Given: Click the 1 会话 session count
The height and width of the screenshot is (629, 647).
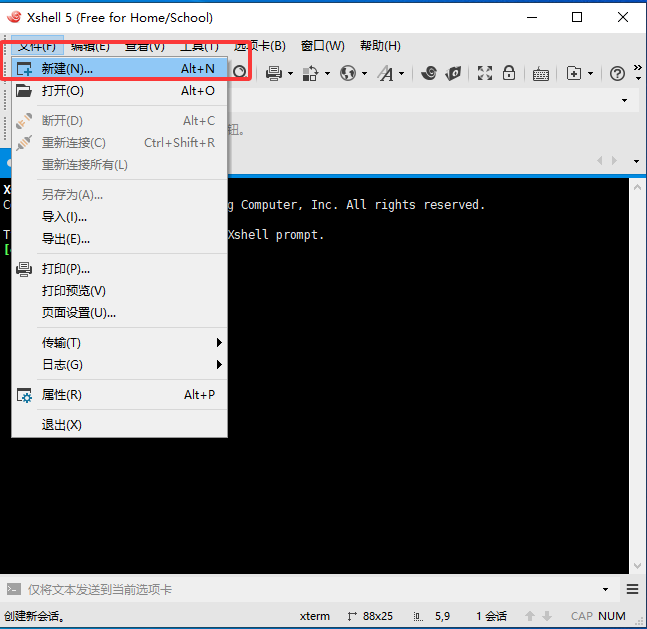Looking at the screenshot, I should 491,616.
